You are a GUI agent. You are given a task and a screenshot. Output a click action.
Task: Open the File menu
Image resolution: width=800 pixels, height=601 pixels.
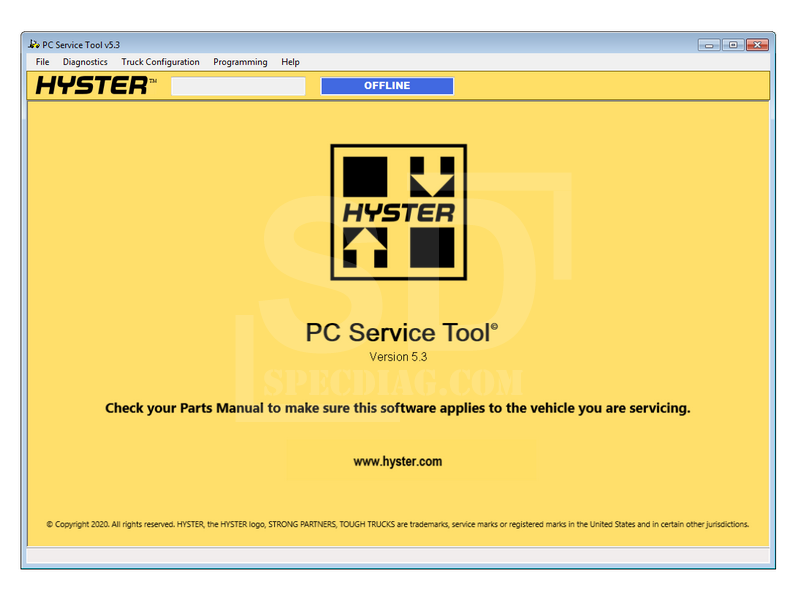click(x=43, y=62)
